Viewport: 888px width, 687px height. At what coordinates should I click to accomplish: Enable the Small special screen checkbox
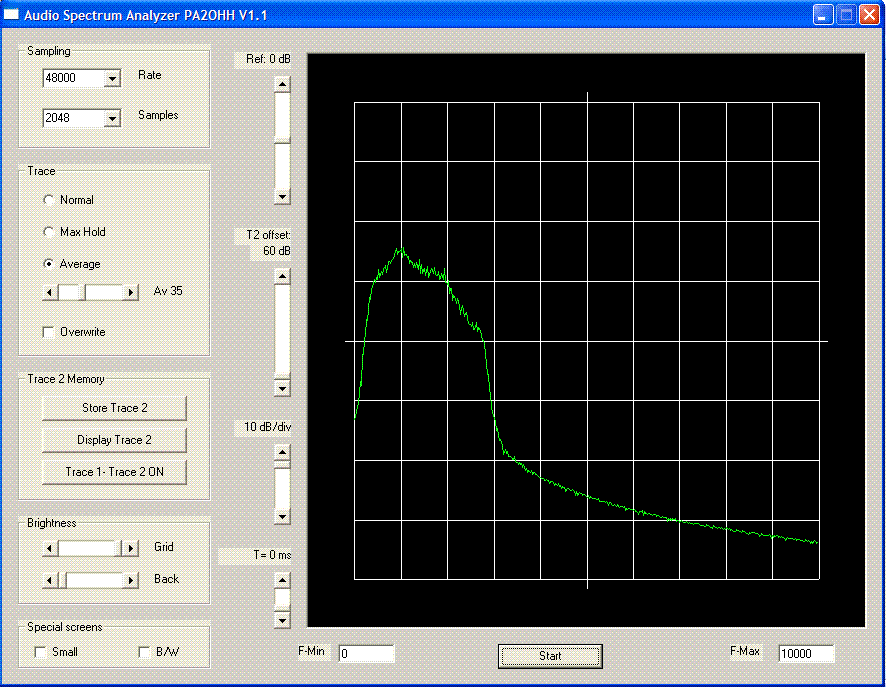coord(41,653)
